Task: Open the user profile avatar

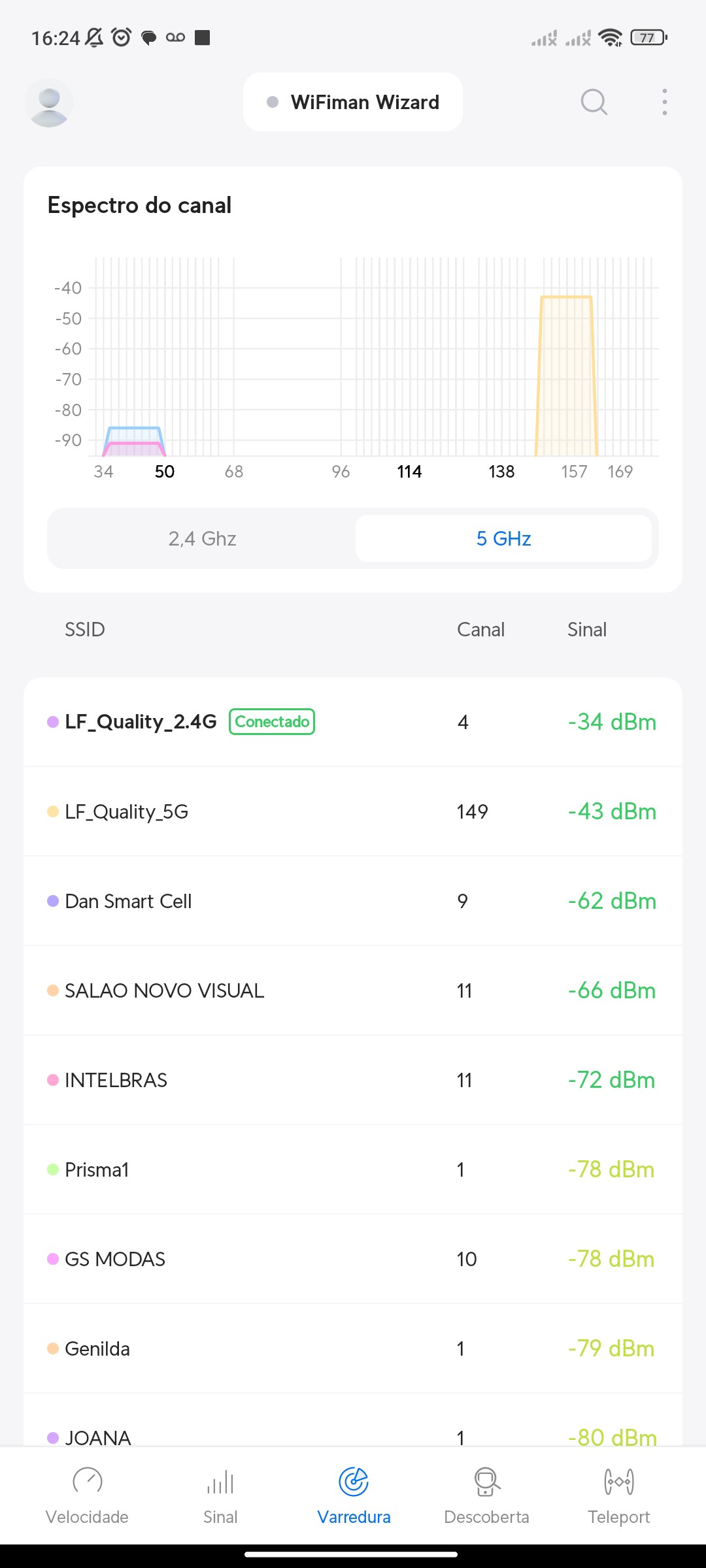Action: (x=49, y=103)
